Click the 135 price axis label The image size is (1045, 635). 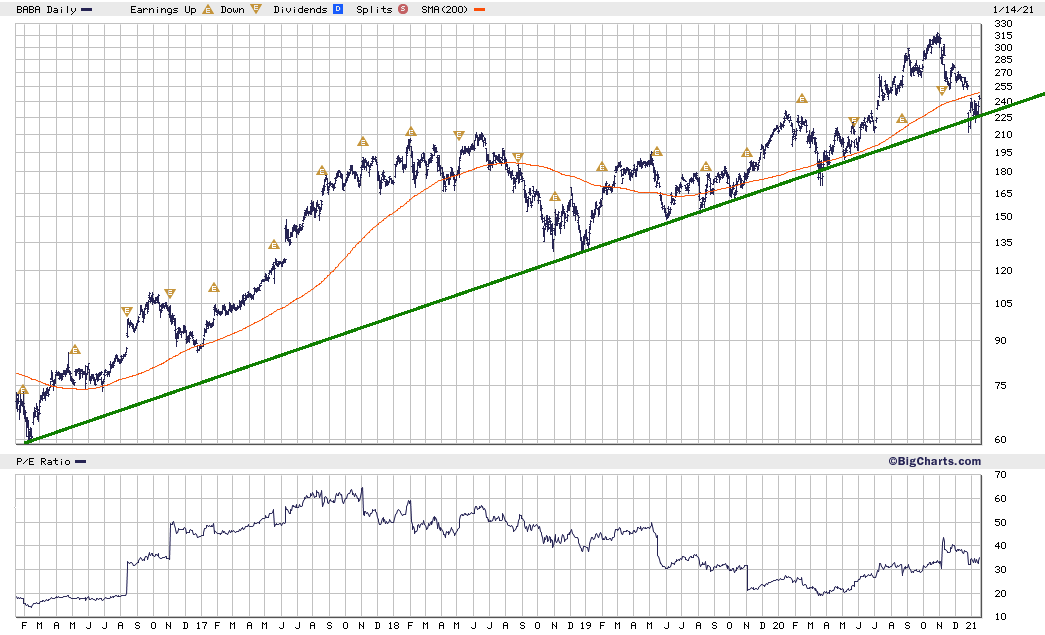click(1003, 243)
